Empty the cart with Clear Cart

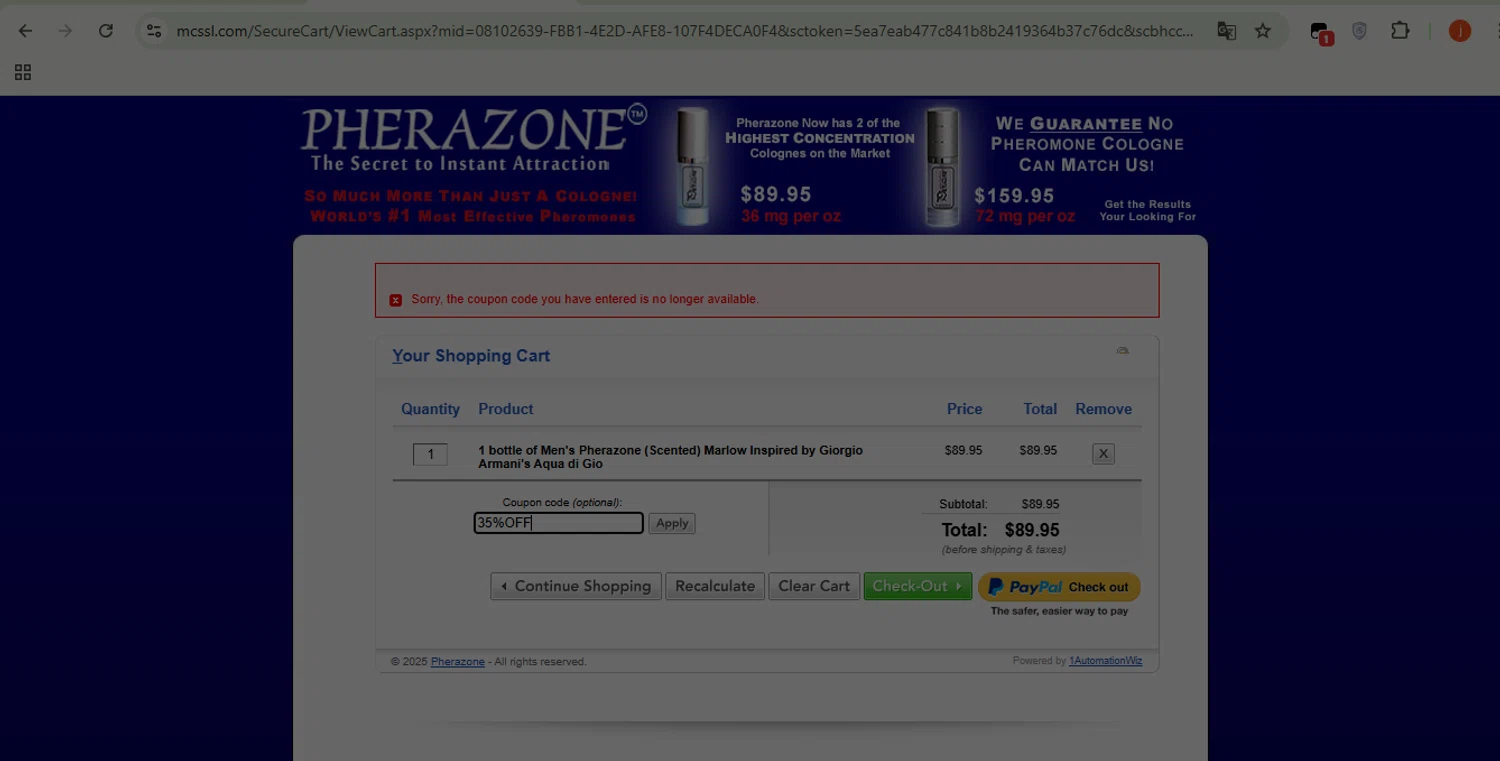coord(814,586)
